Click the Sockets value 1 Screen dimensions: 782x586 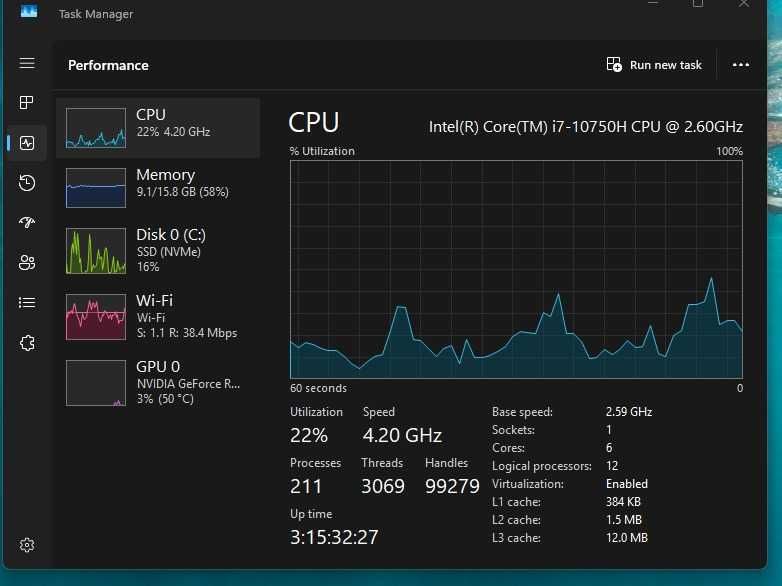(x=608, y=430)
